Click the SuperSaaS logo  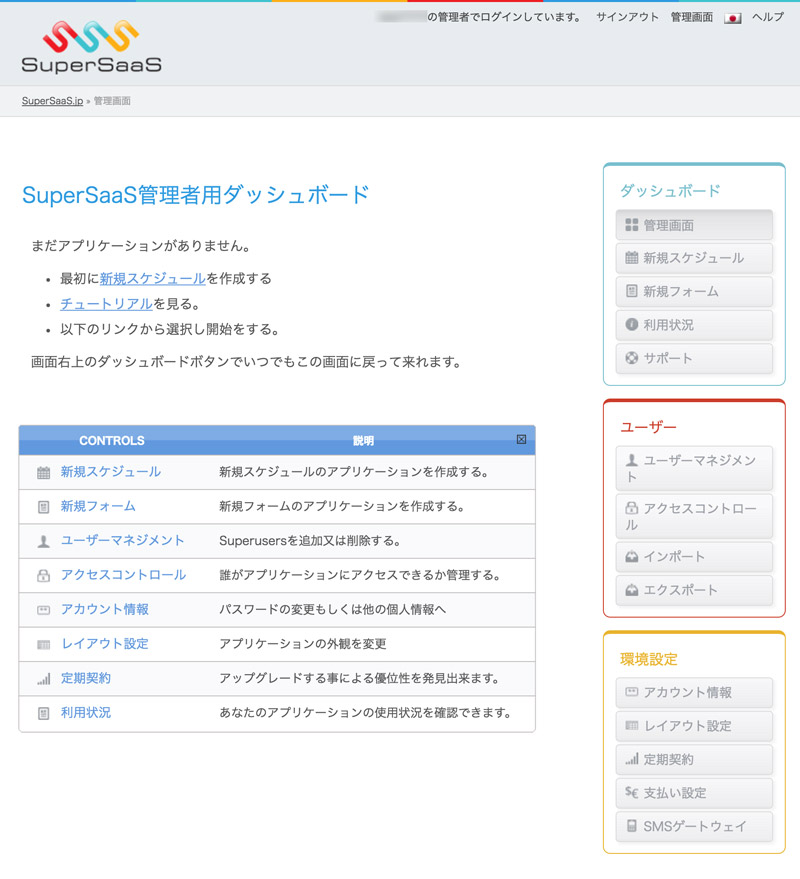[x=91, y=47]
